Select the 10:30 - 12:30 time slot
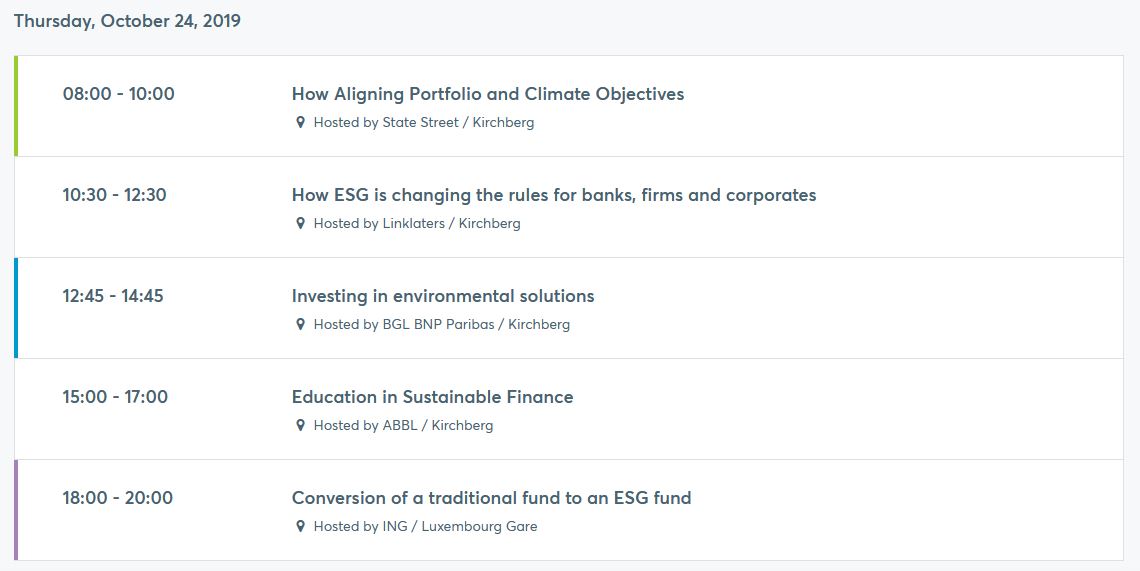1140x571 pixels. [114, 195]
